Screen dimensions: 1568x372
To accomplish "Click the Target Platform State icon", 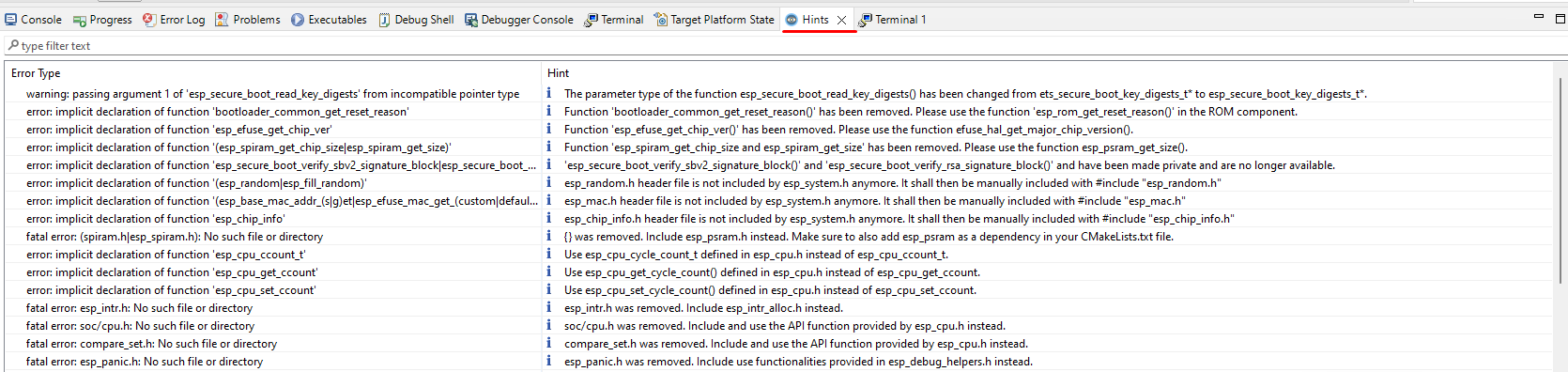I will (x=661, y=20).
